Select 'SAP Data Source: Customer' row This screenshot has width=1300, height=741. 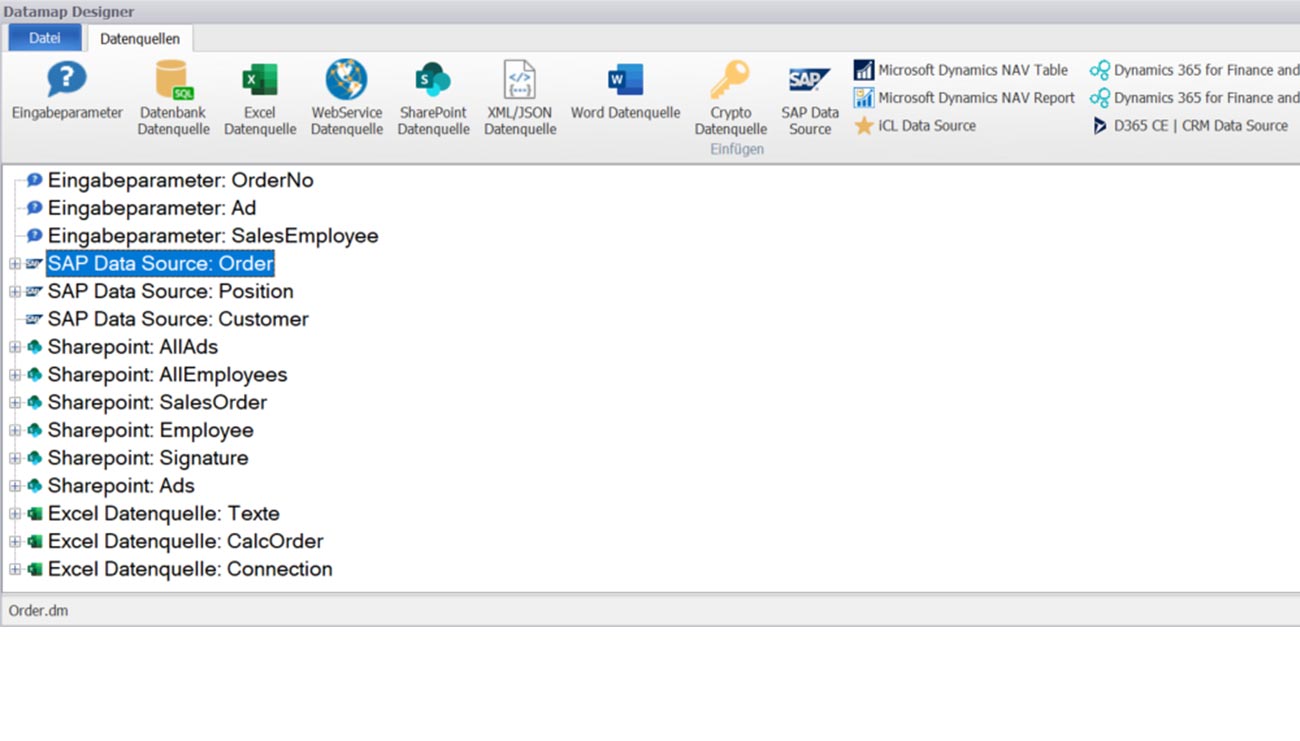tap(178, 320)
